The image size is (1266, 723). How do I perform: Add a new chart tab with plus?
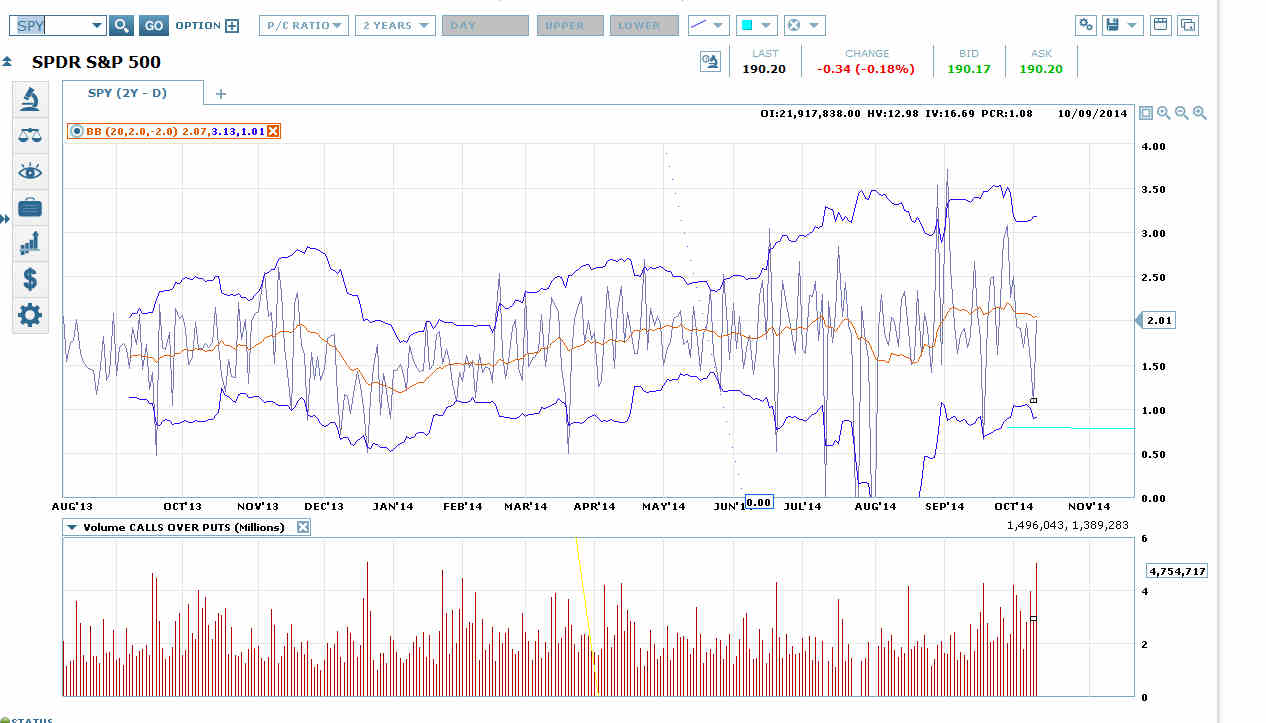(x=221, y=94)
